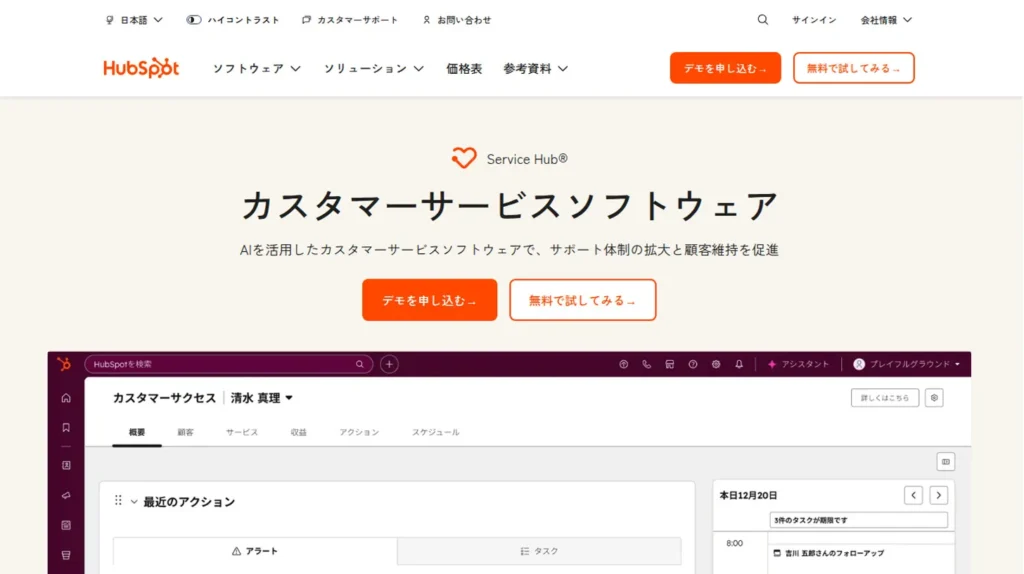Open the notifications bell icon
Screen dimensions: 1024x574
[x=739, y=364]
